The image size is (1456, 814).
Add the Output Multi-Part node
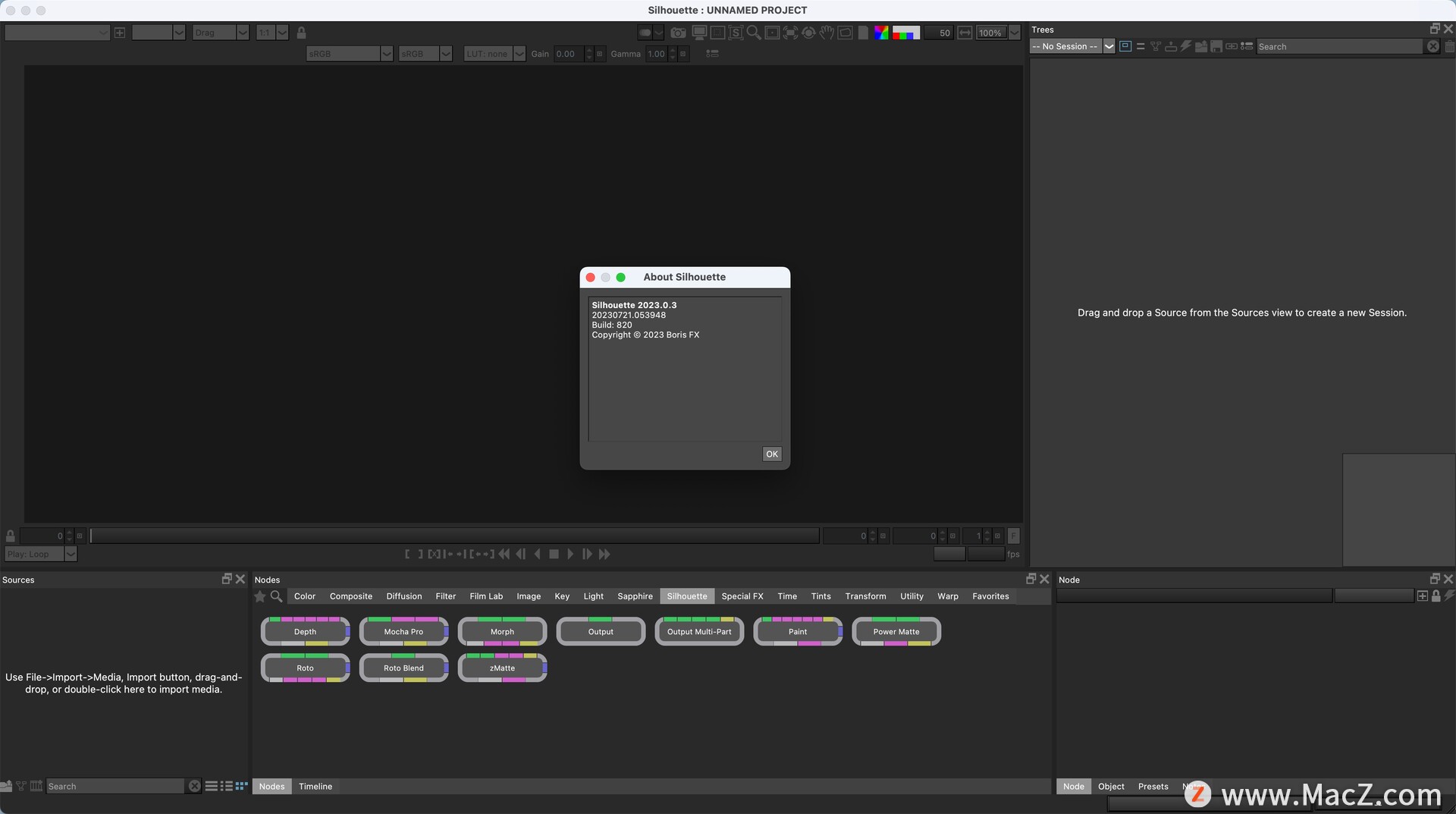pyautogui.click(x=699, y=631)
